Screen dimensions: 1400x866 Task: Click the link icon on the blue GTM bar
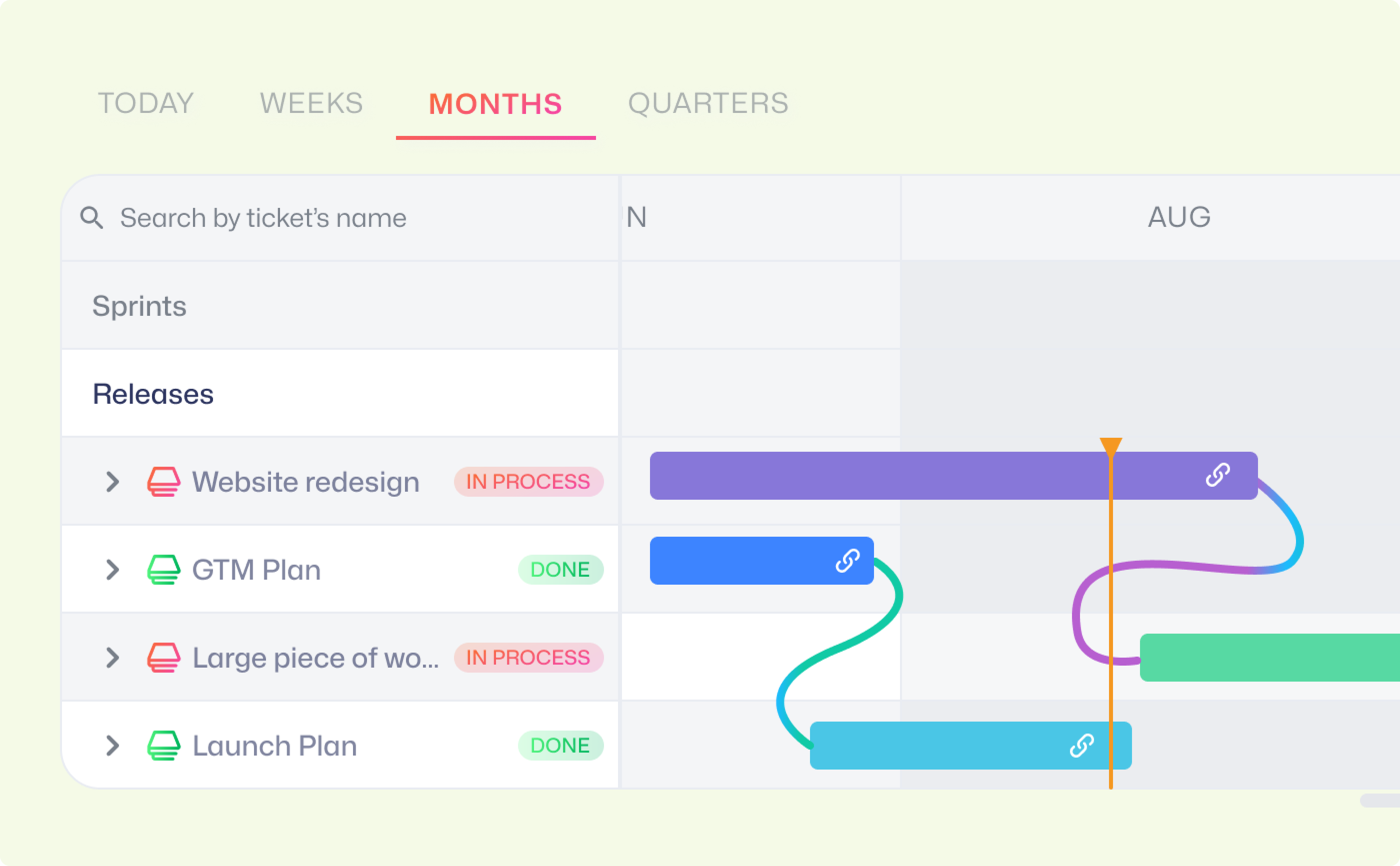[x=847, y=561]
